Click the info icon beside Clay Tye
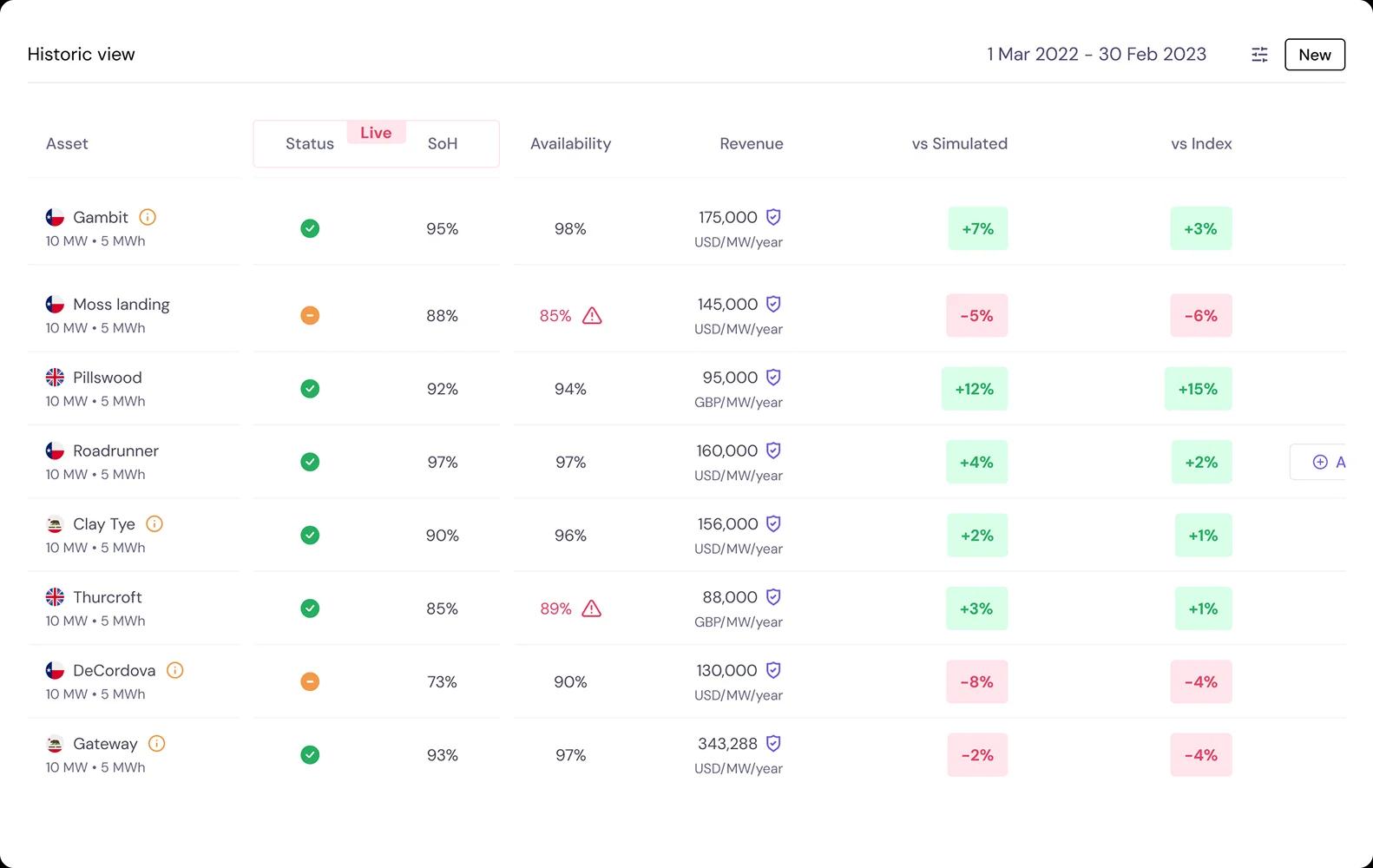1373x868 pixels. (x=154, y=524)
